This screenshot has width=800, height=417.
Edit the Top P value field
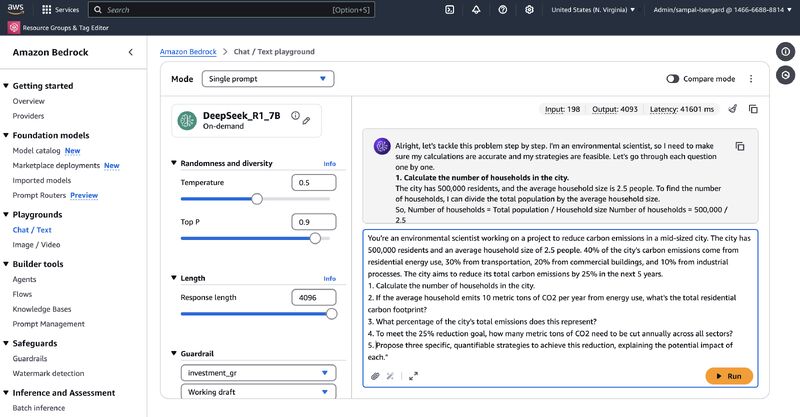click(x=314, y=222)
